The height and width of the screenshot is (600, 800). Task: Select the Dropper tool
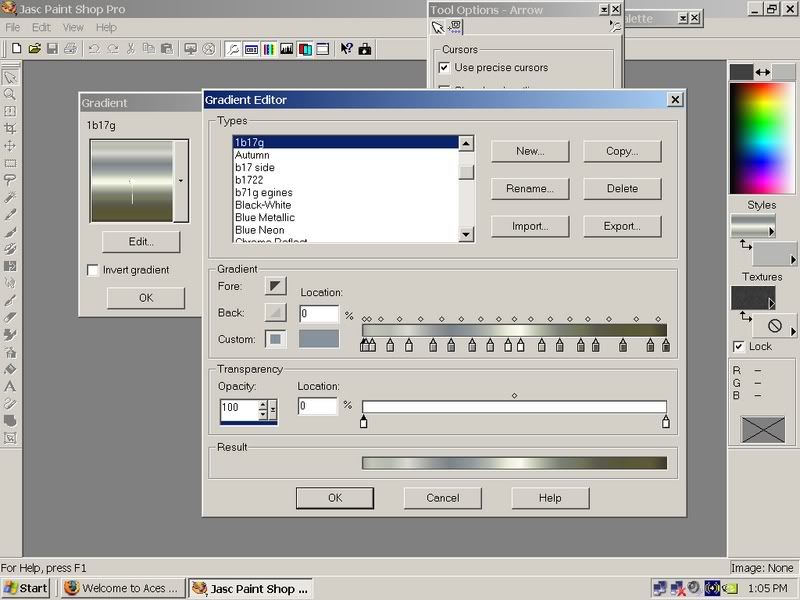tap(10, 215)
